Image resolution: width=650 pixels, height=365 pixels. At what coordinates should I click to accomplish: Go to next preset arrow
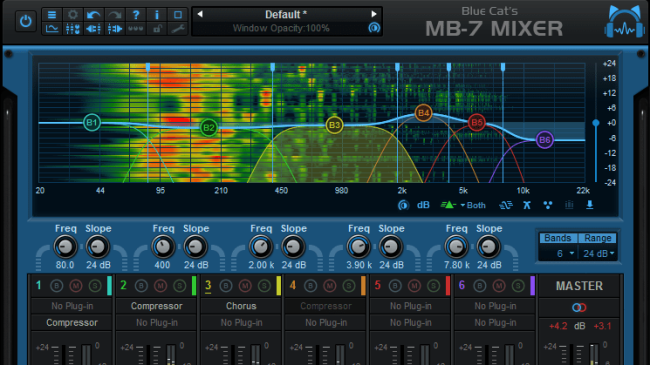374,15
